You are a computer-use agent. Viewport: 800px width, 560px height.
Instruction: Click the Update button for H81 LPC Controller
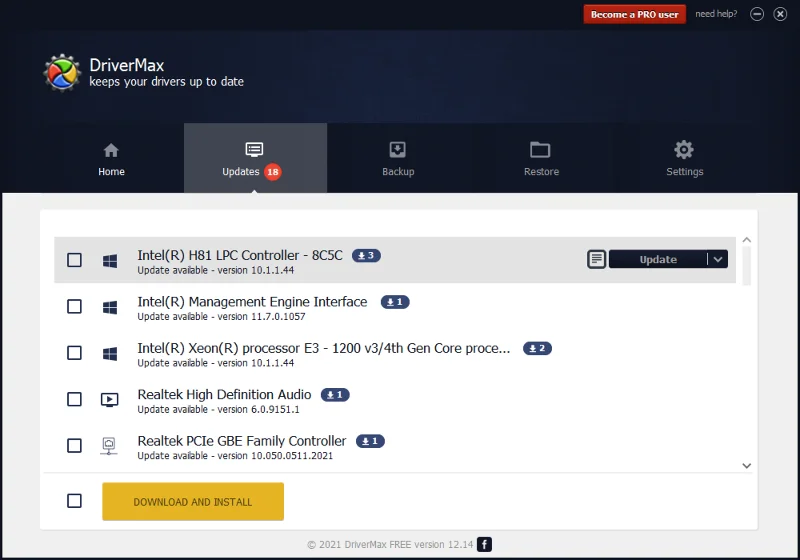tap(658, 259)
